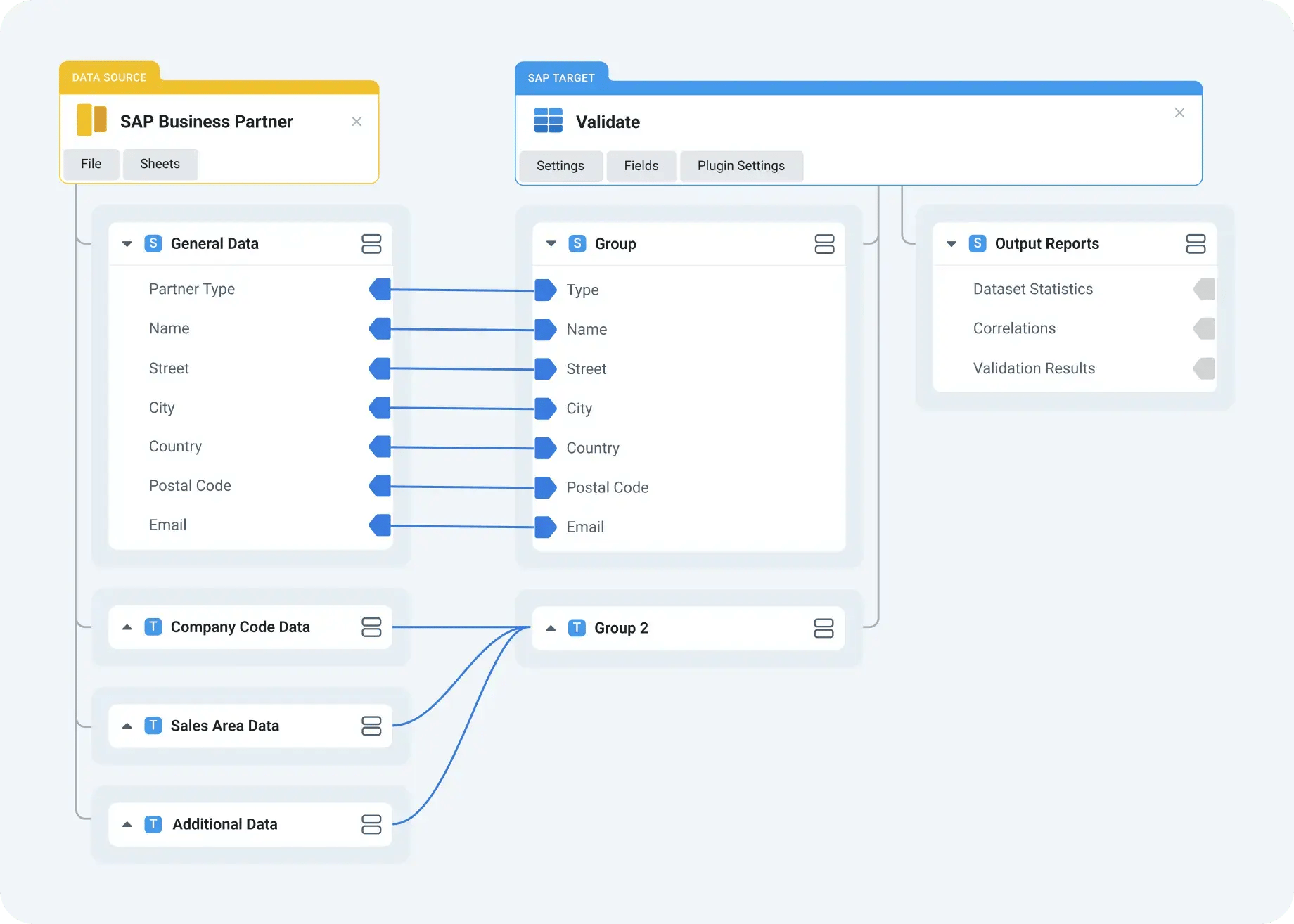The image size is (1294, 924).
Task: Open the File tab of data source
Action: click(x=91, y=164)
